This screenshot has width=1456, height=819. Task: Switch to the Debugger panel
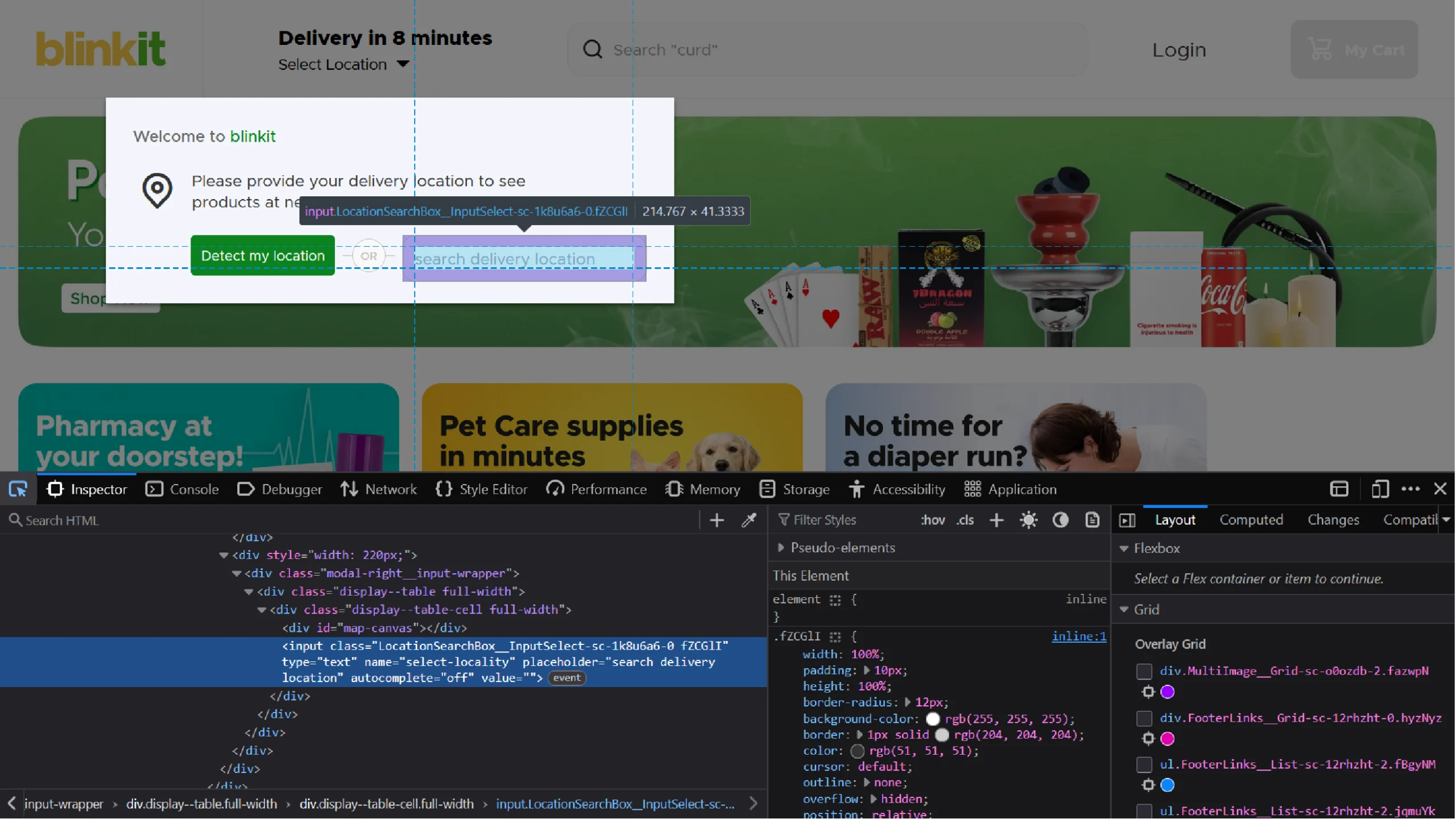[279, 490]
